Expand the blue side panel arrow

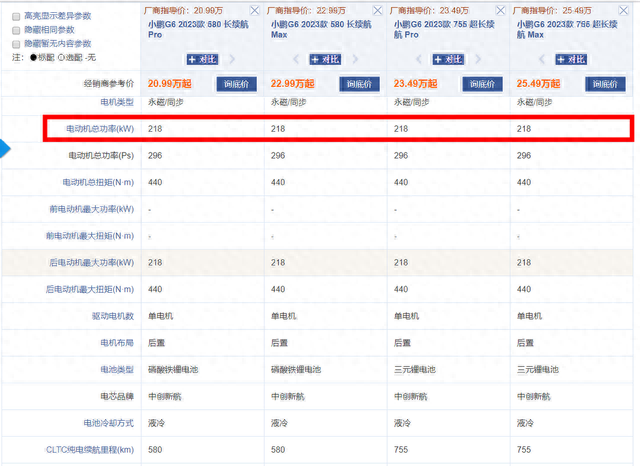(4, 148)
